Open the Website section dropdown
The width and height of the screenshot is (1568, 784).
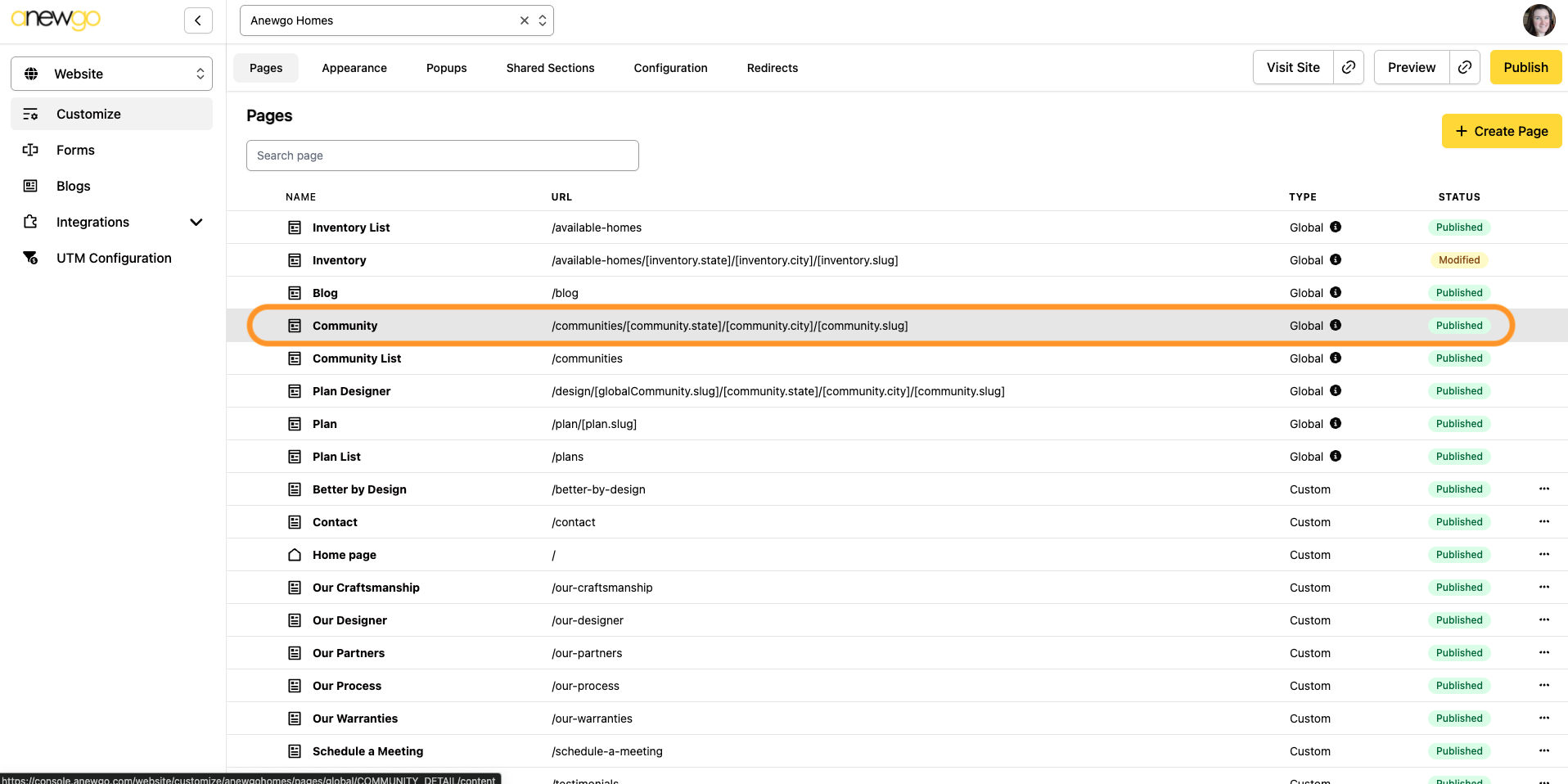click(x=111, y=74)
